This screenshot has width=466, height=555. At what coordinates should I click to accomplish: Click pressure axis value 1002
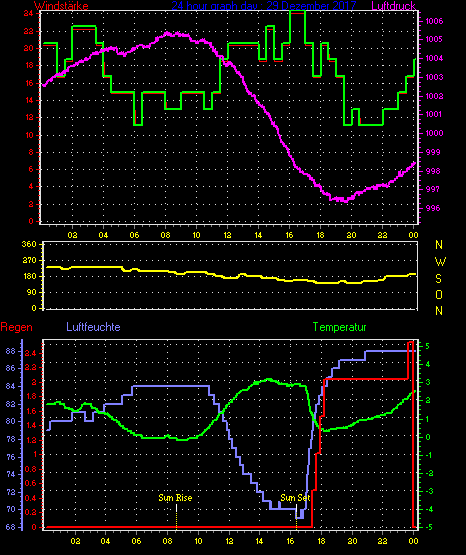[434, 96]
